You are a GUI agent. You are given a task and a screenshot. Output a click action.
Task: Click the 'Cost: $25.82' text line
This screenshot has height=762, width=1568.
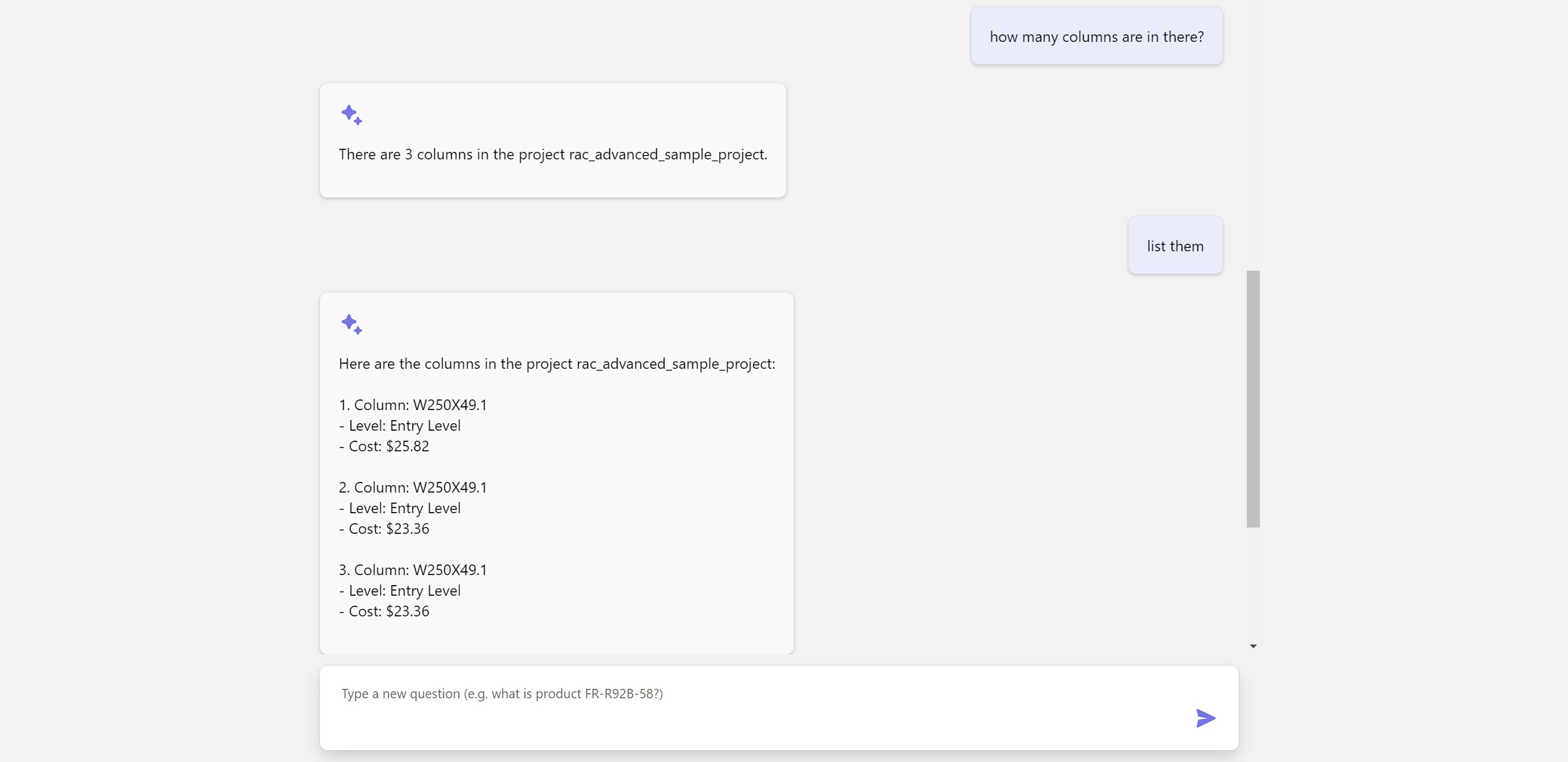(x=384, y=446)
